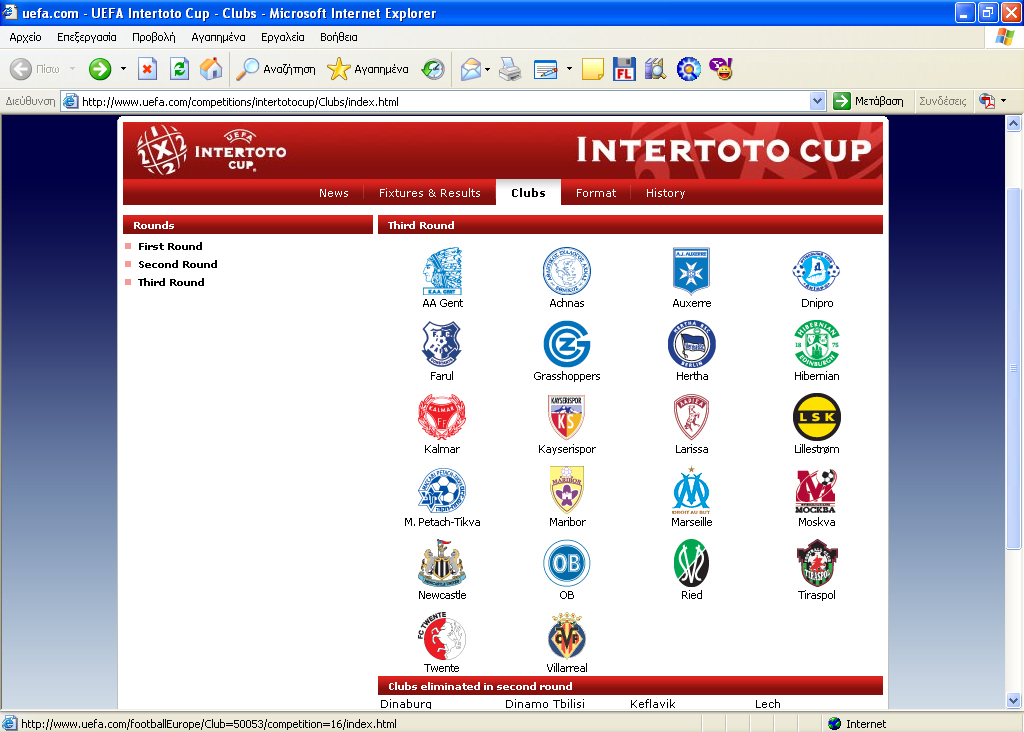Viewport: 1024px width, 732px height.
Task: Click the Dnipro club crest
Action: click(816, 271)
